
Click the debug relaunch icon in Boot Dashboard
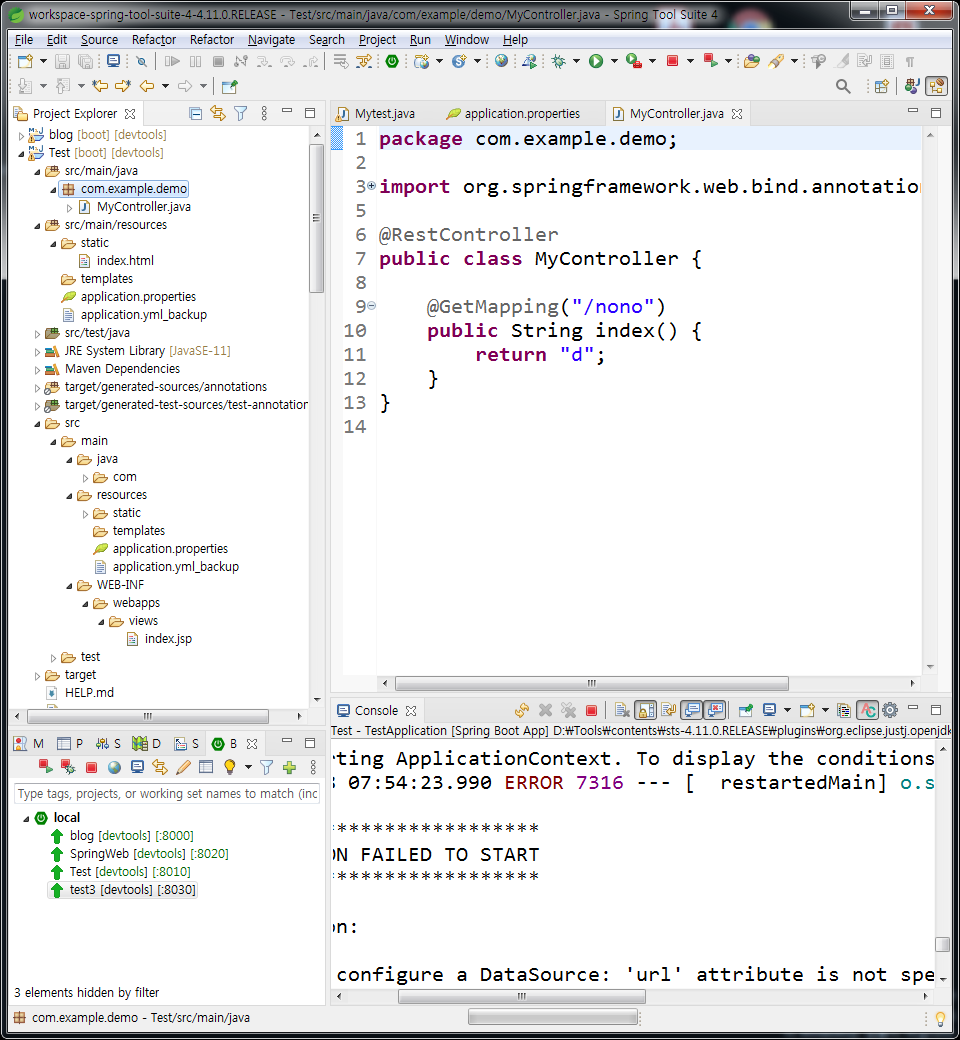tap(68, 767)
